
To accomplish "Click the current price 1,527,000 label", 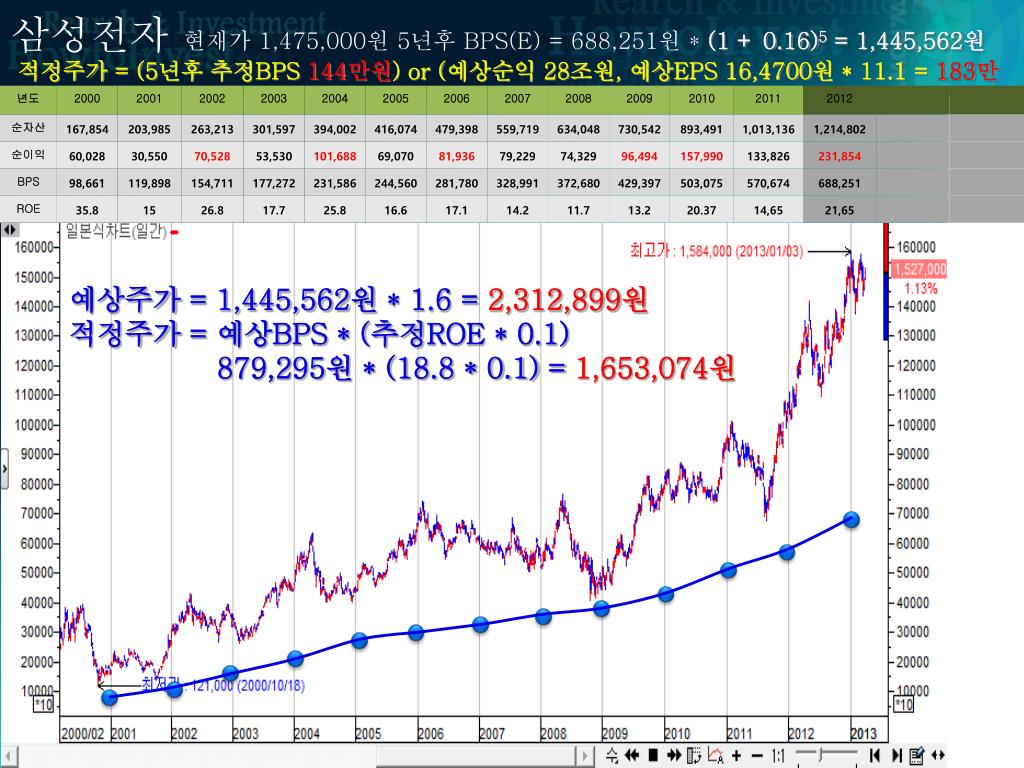I will pos(920,269).
